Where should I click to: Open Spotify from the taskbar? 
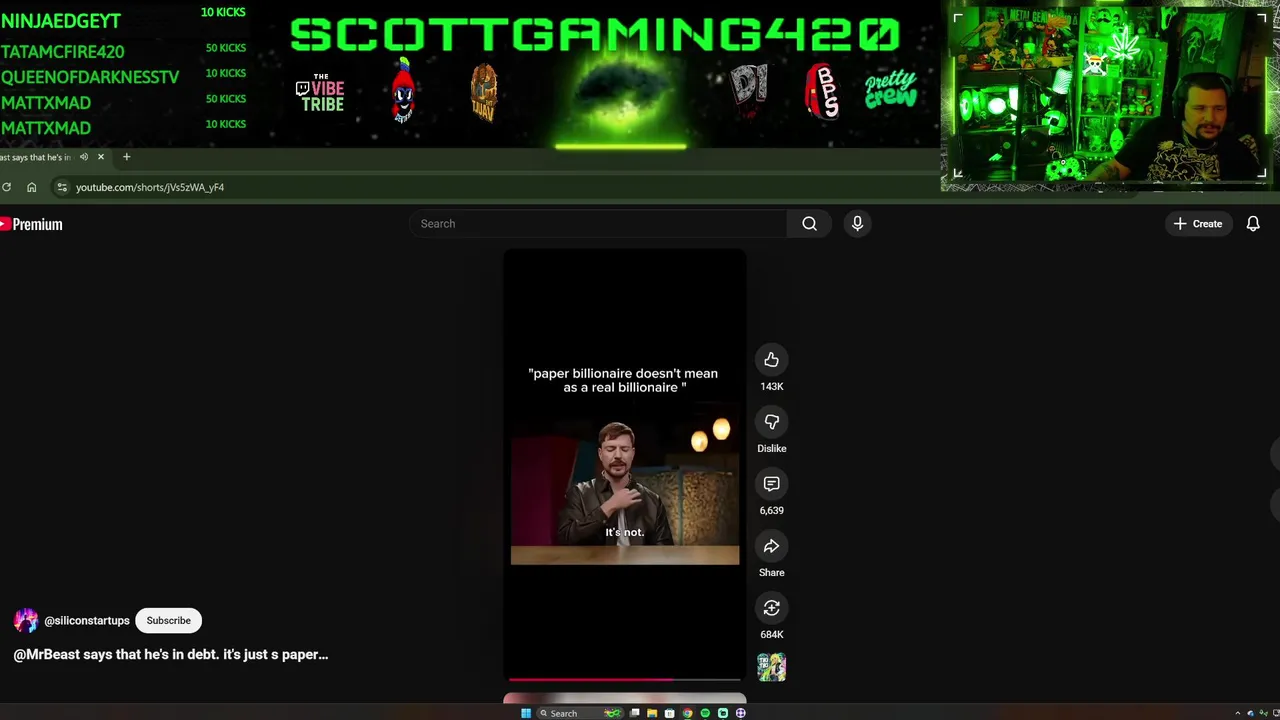tap(705, 713)
